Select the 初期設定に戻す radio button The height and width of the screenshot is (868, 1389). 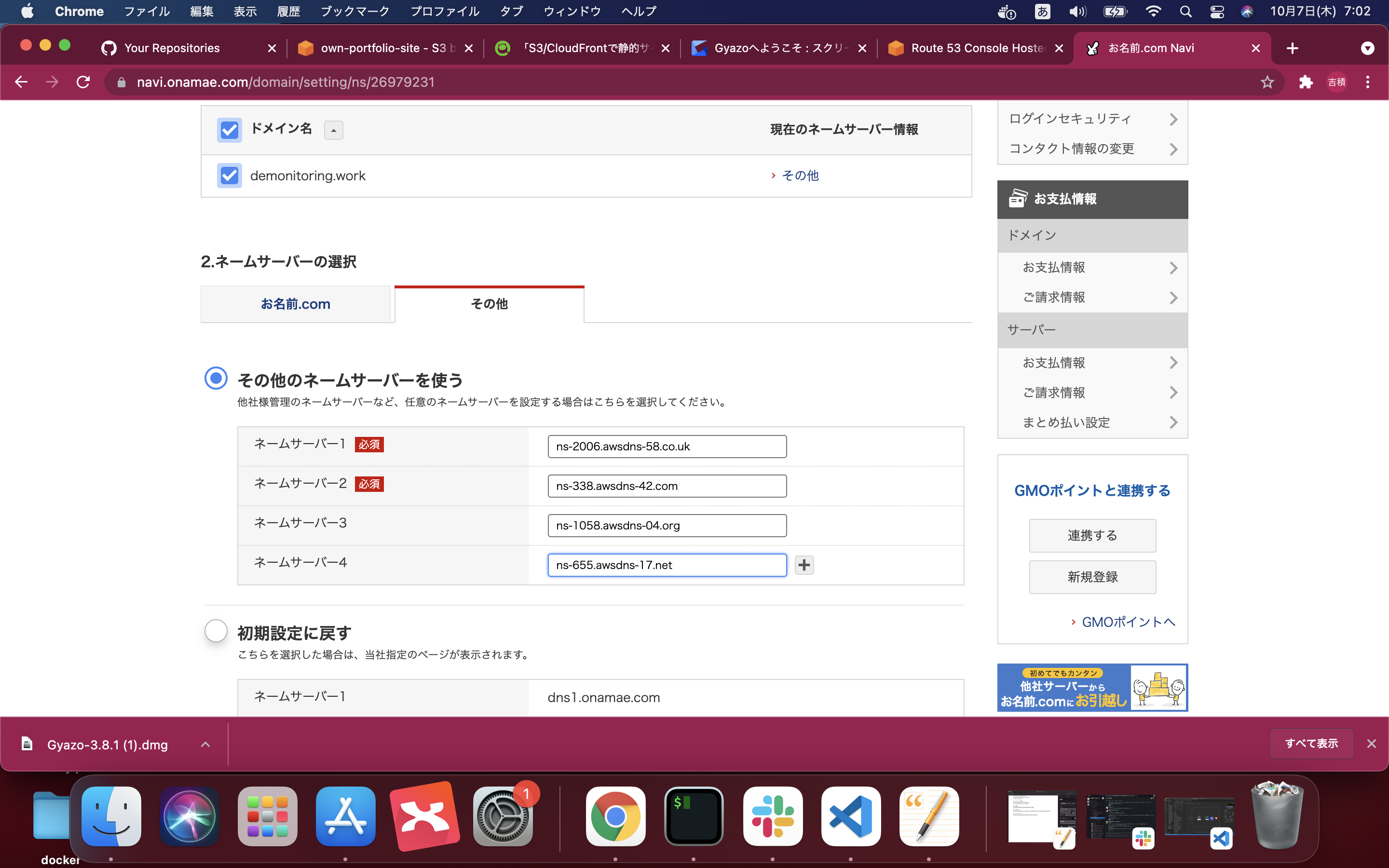click(215, 630)
